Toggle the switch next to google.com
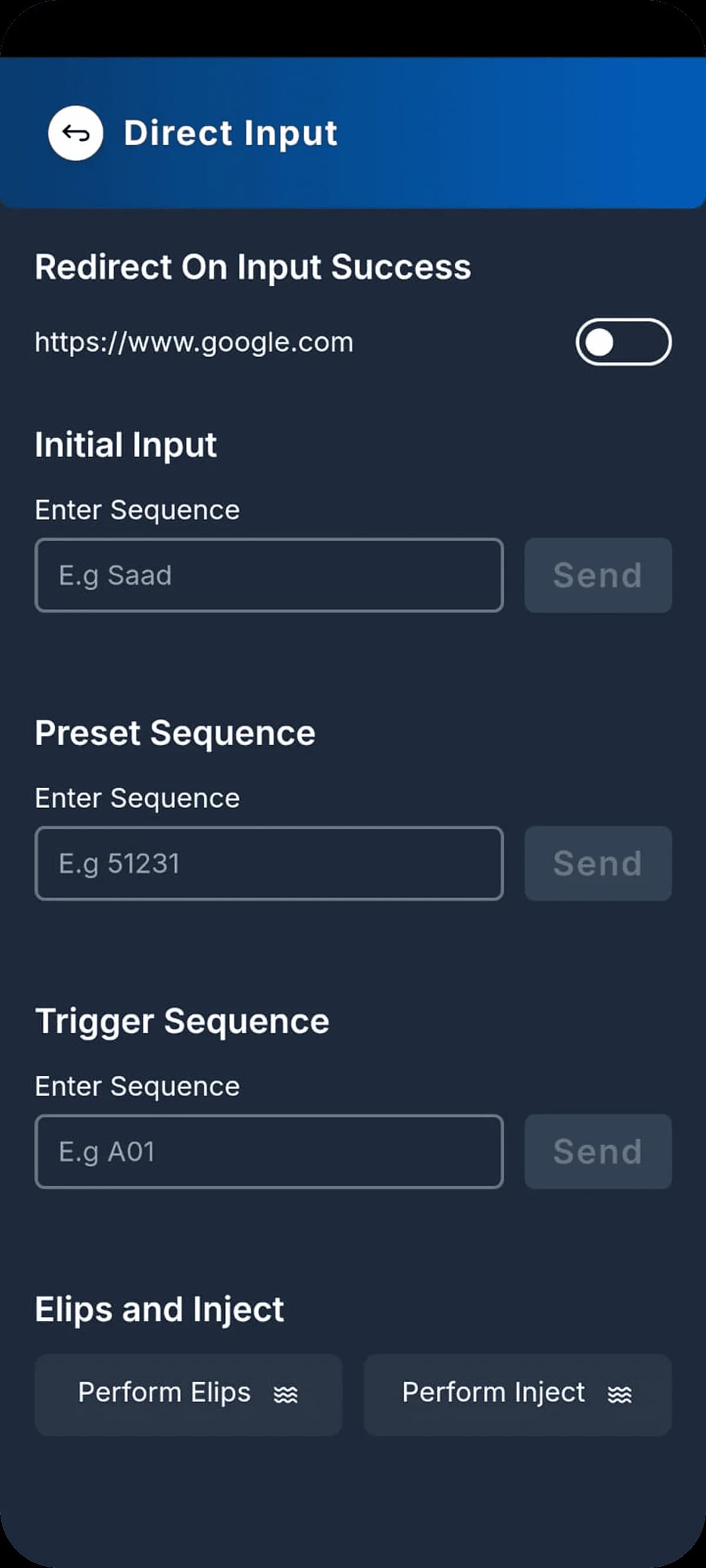The image size is (706, 1568). click(622, 343)
